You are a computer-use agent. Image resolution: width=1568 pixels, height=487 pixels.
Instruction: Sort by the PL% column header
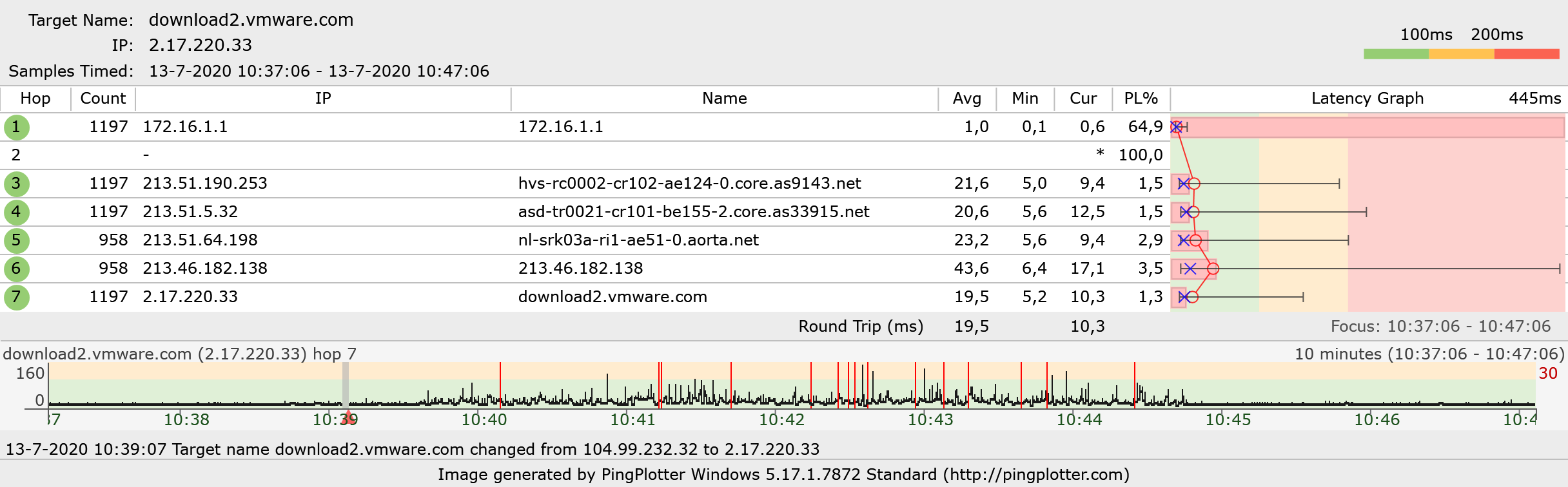tap(1141, 99)
